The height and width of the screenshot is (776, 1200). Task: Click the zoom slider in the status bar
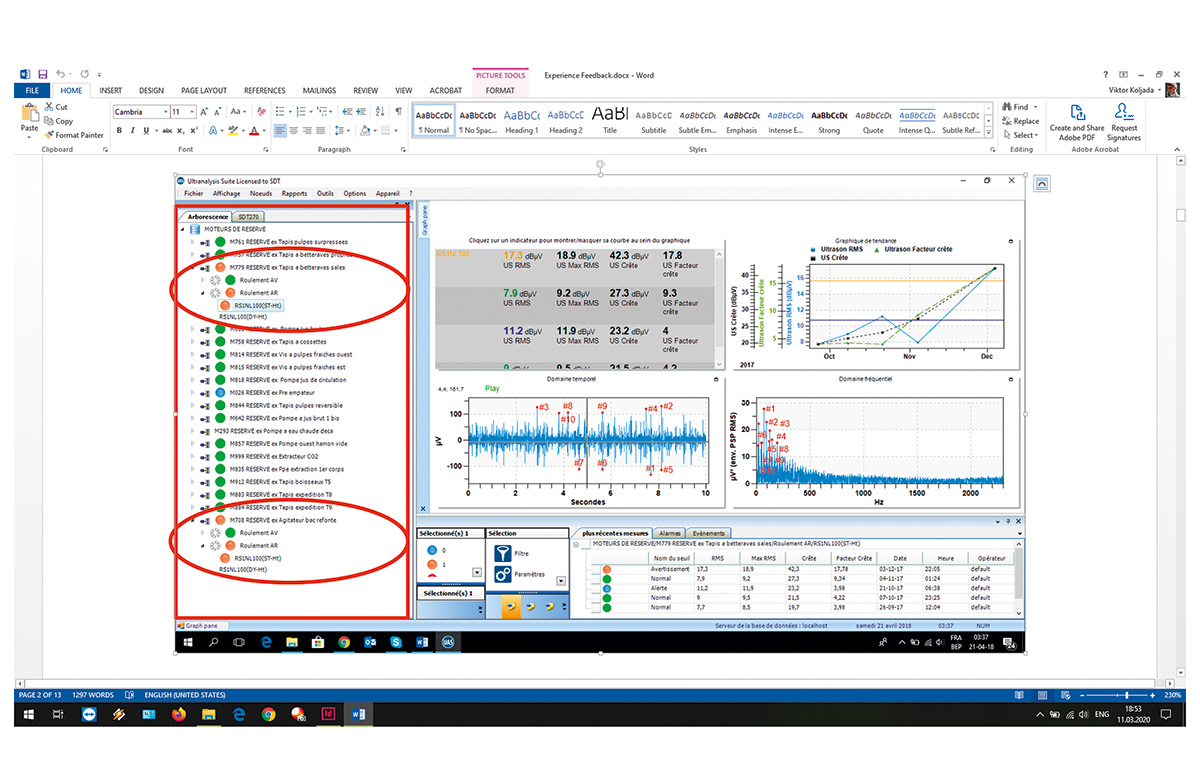(1117, 695)
